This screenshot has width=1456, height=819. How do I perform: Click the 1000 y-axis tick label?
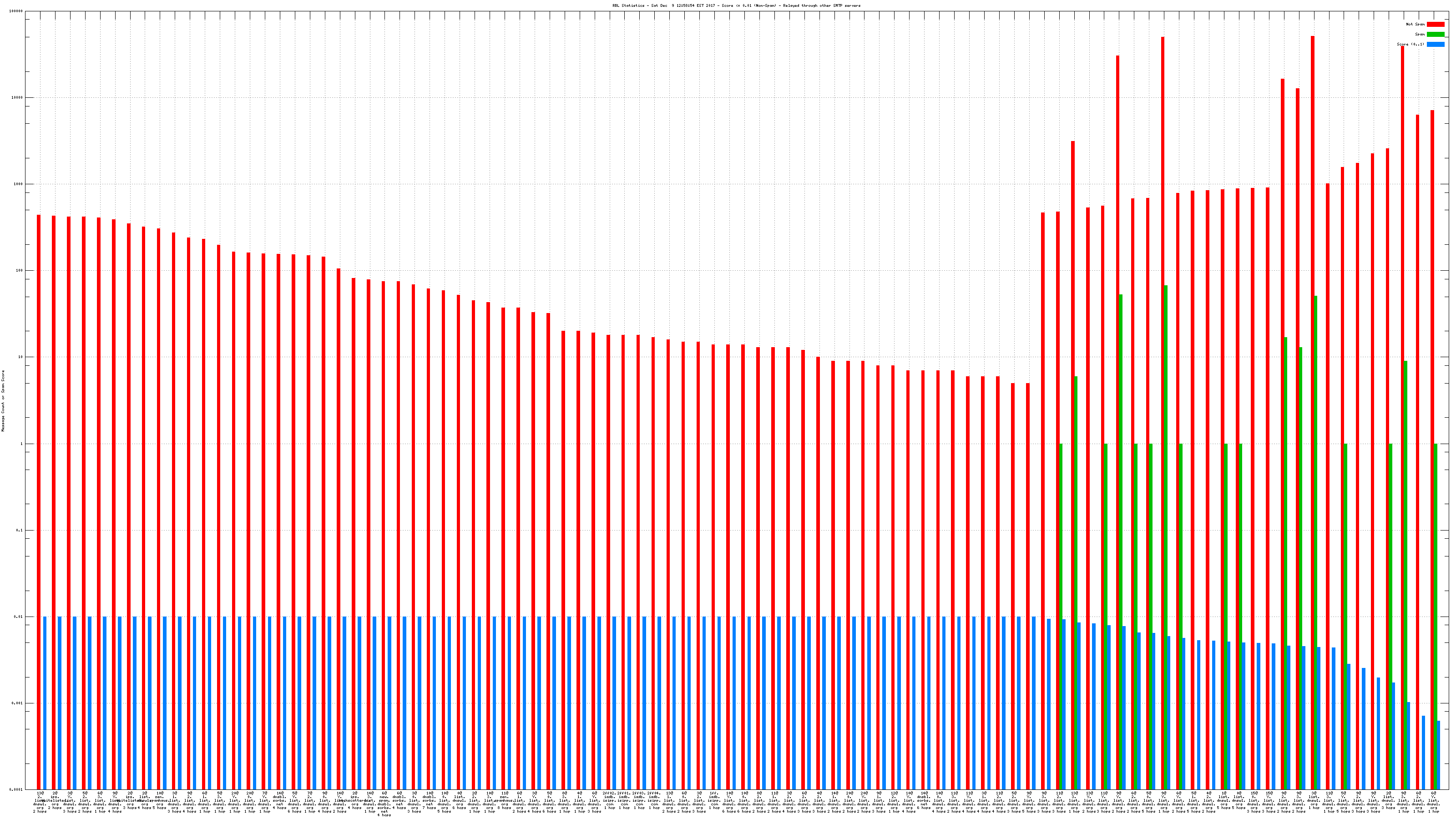[18, 184]
